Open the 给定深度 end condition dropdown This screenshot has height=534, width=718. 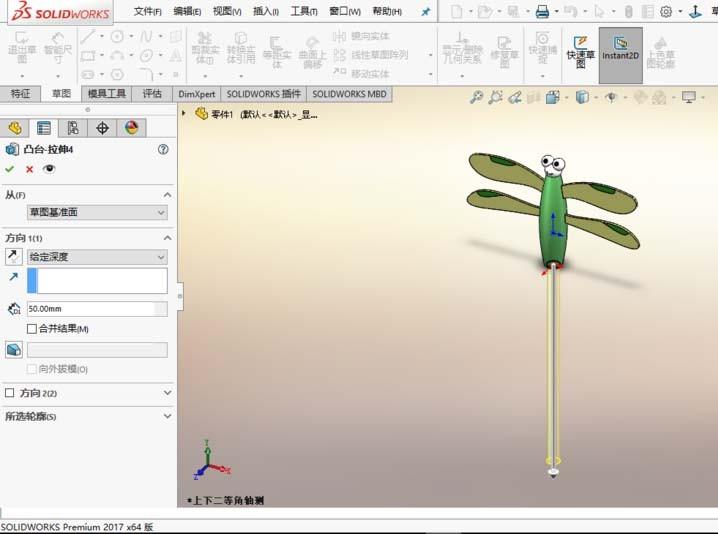[x=97, y=257]
